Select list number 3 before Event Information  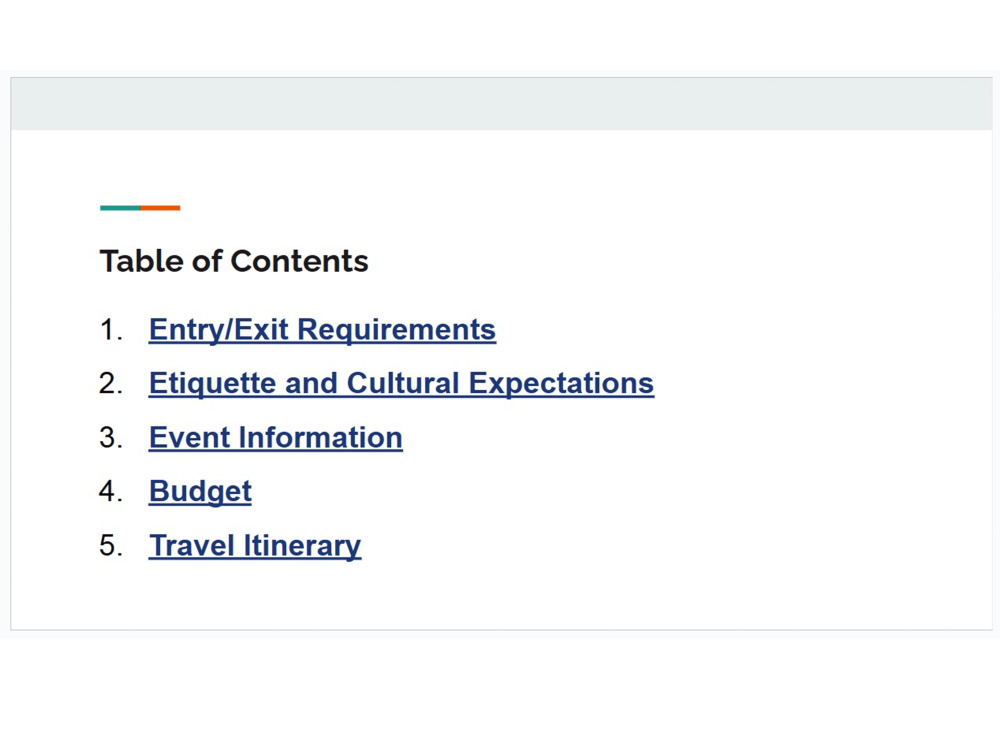111,438
